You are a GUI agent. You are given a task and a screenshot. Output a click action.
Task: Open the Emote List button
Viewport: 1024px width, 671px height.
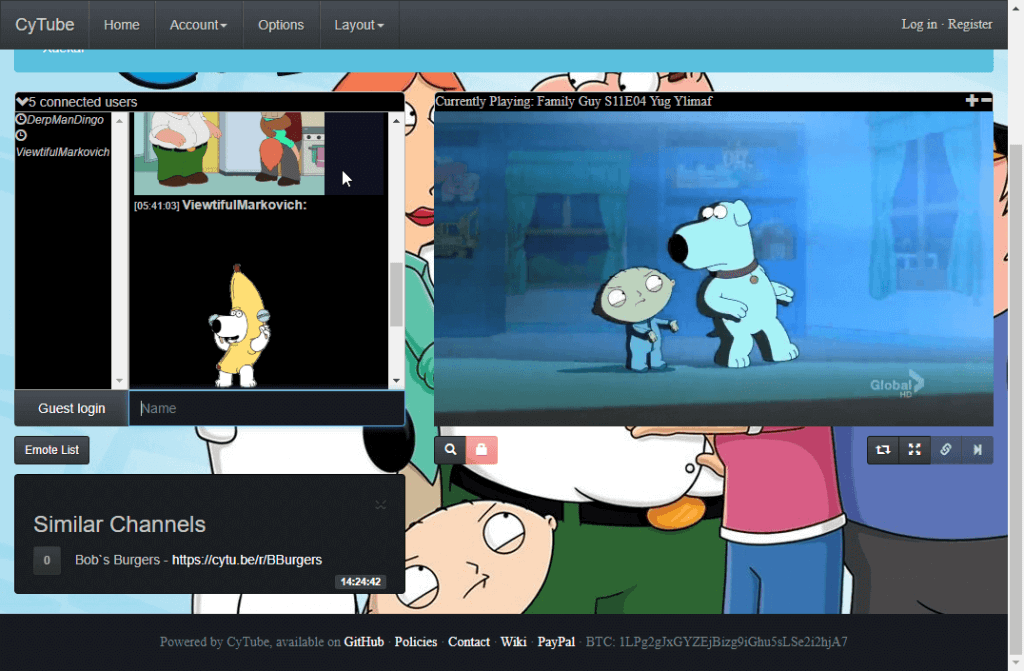click(52, 450)
